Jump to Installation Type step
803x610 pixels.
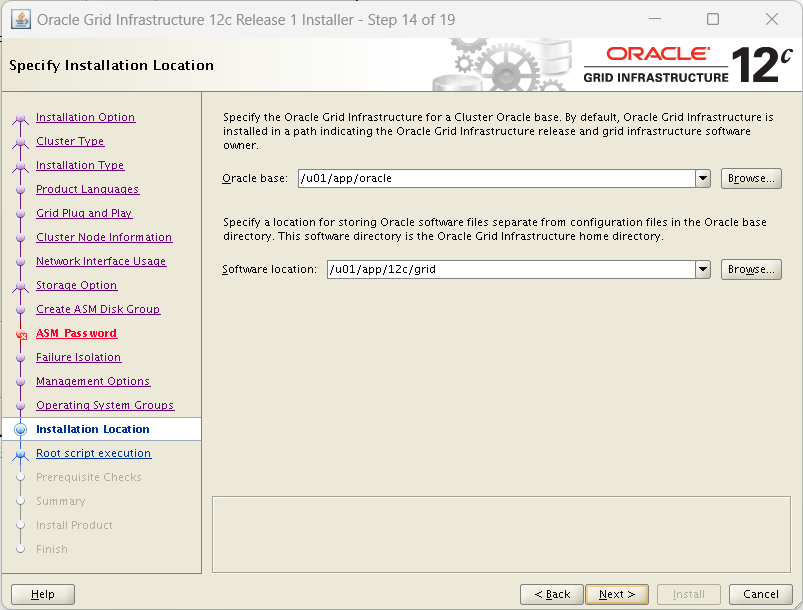80,165
